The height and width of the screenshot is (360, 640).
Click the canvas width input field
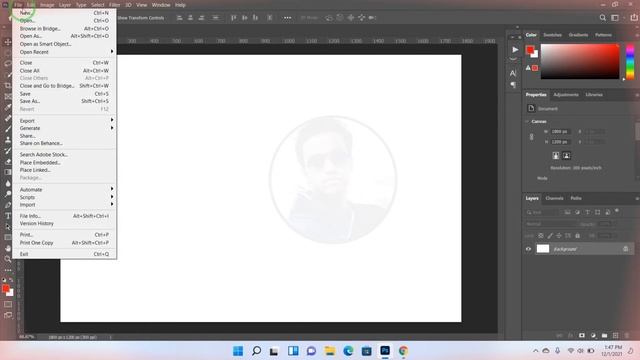[x=562, y=131]
